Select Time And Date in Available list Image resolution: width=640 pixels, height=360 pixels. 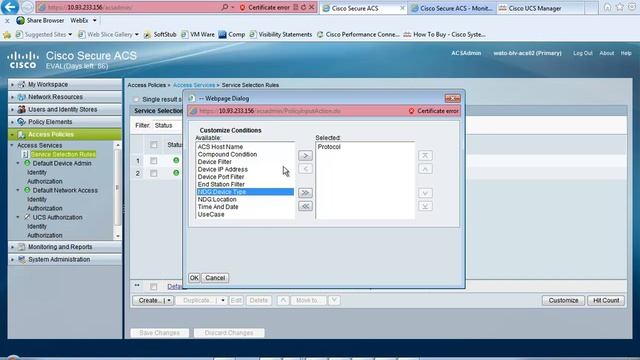(x=245, y=207)
